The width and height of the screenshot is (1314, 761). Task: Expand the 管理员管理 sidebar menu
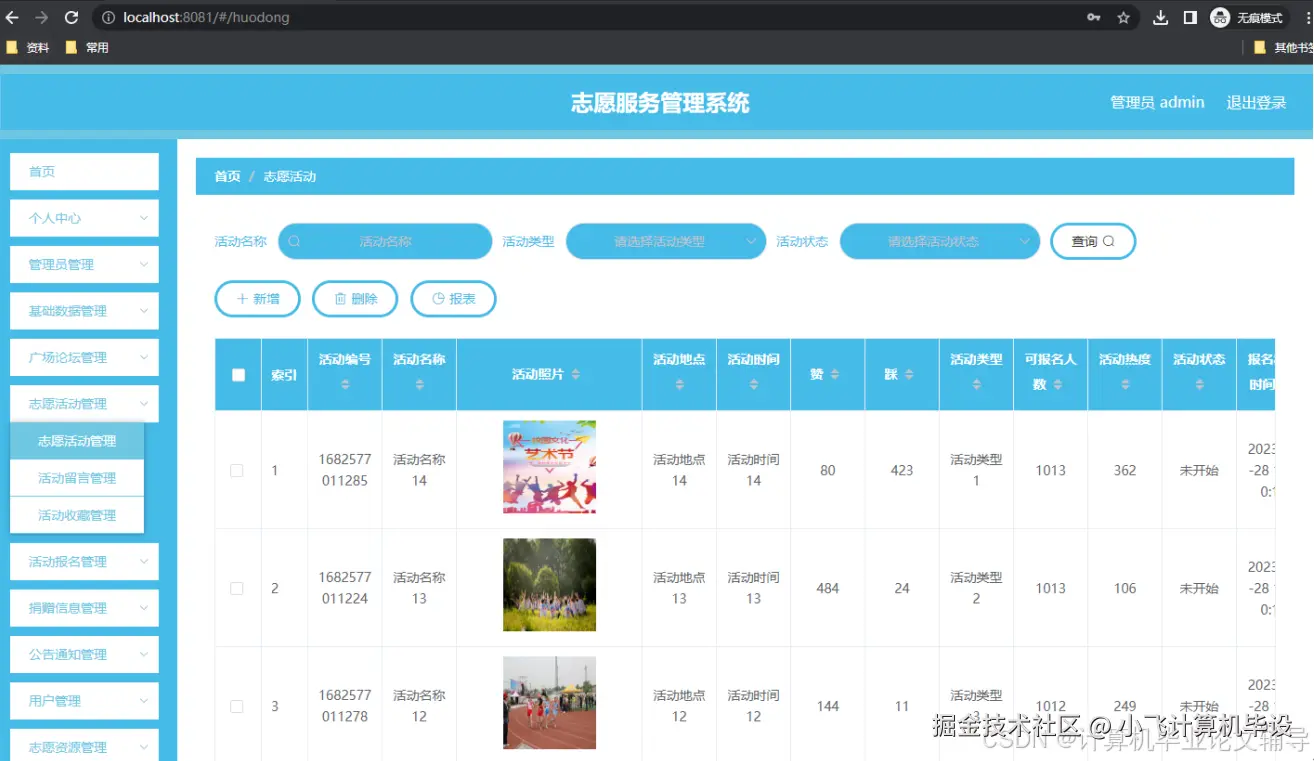(84, 265)
